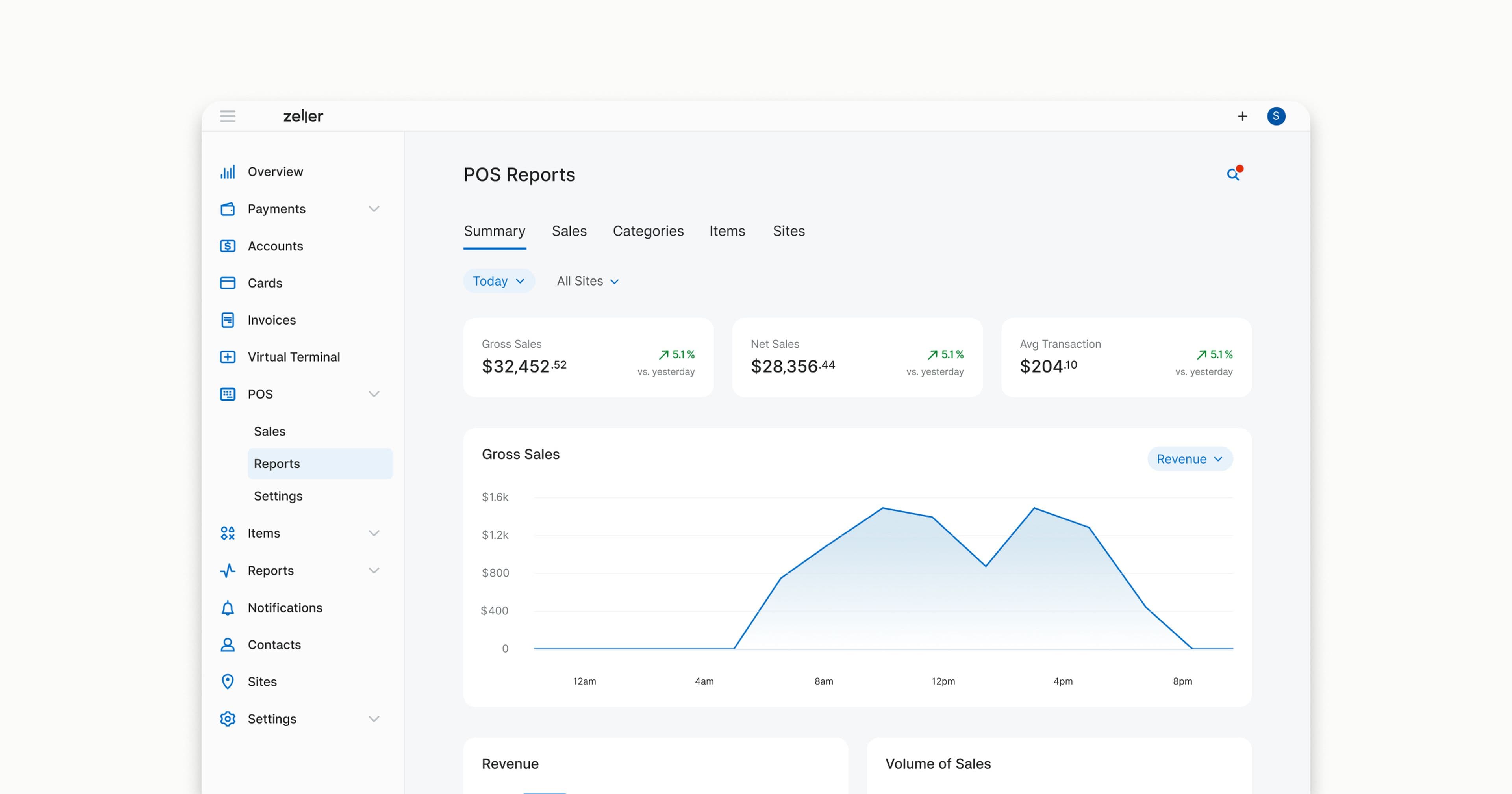The image size is (1512, 794).
Task: Click the Overview bar chart icon
Action: tap(228, 171)
